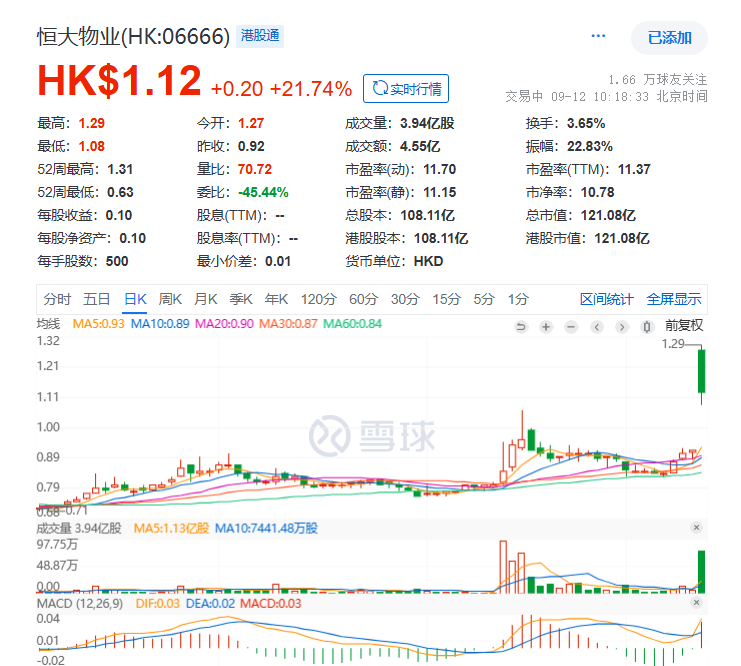This screenshot has height=666, width=741.
Task: Click the 1.66 万球友关注 follower count
Action: coord(657,79)
